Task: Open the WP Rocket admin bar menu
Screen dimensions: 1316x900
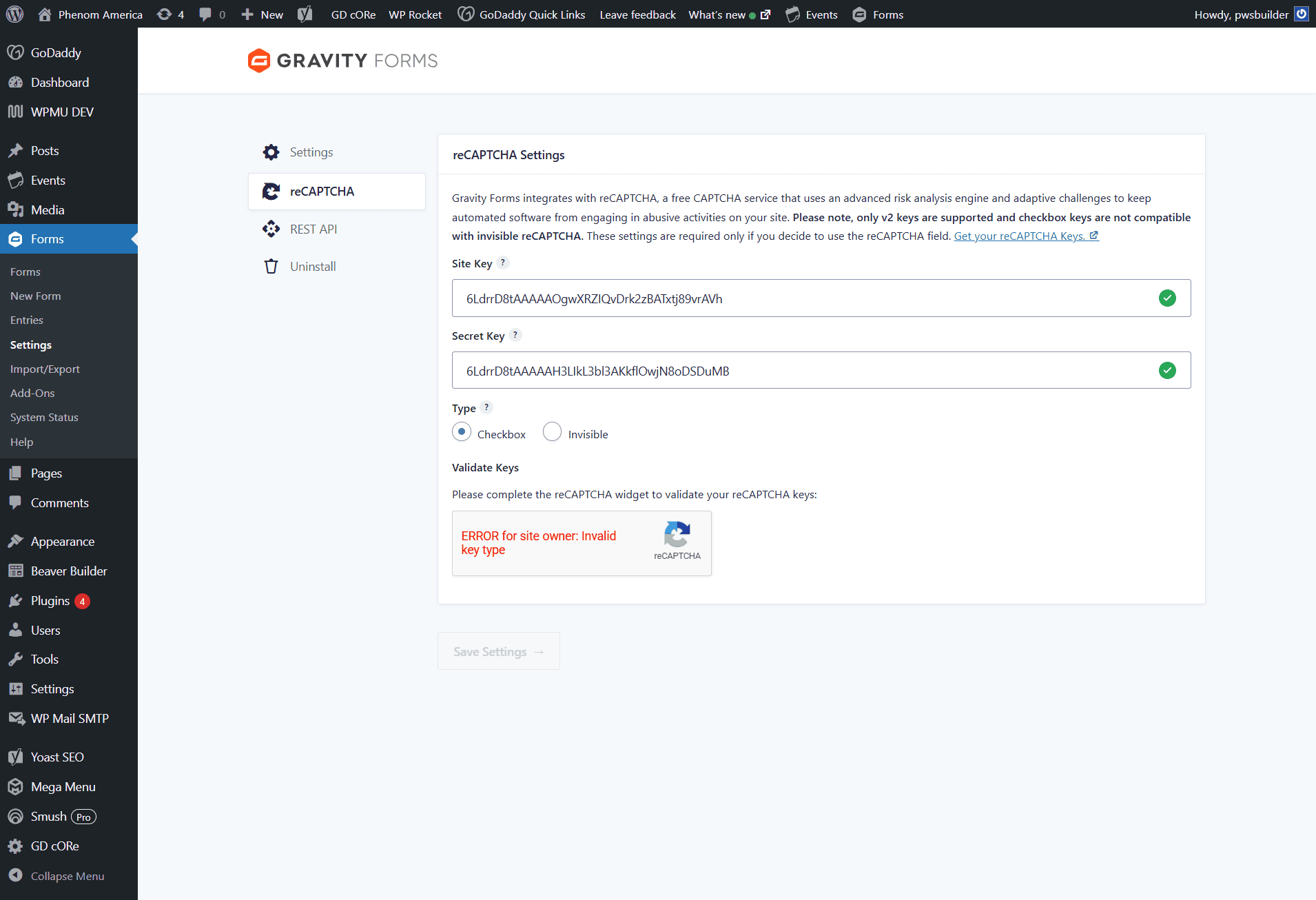Action: pos(415,14)
